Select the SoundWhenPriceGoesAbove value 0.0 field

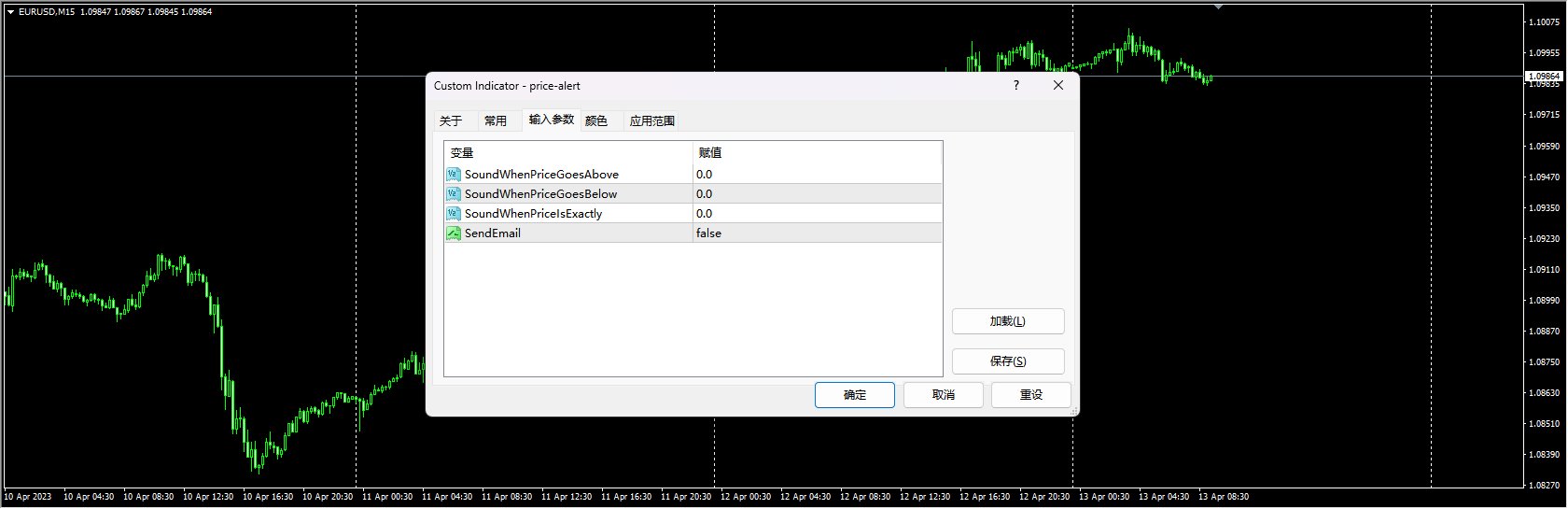click(x=817, y=175)
